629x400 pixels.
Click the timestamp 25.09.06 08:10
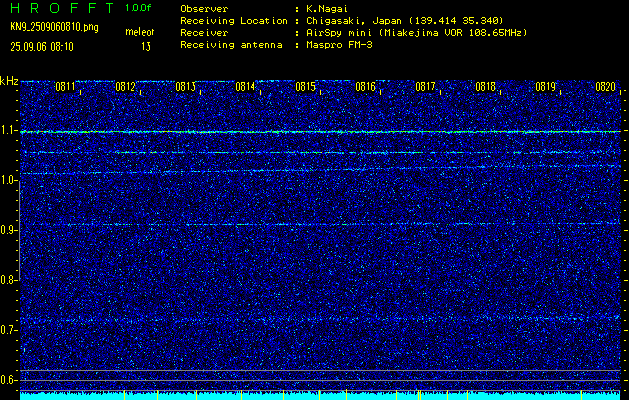click(42, 47)
